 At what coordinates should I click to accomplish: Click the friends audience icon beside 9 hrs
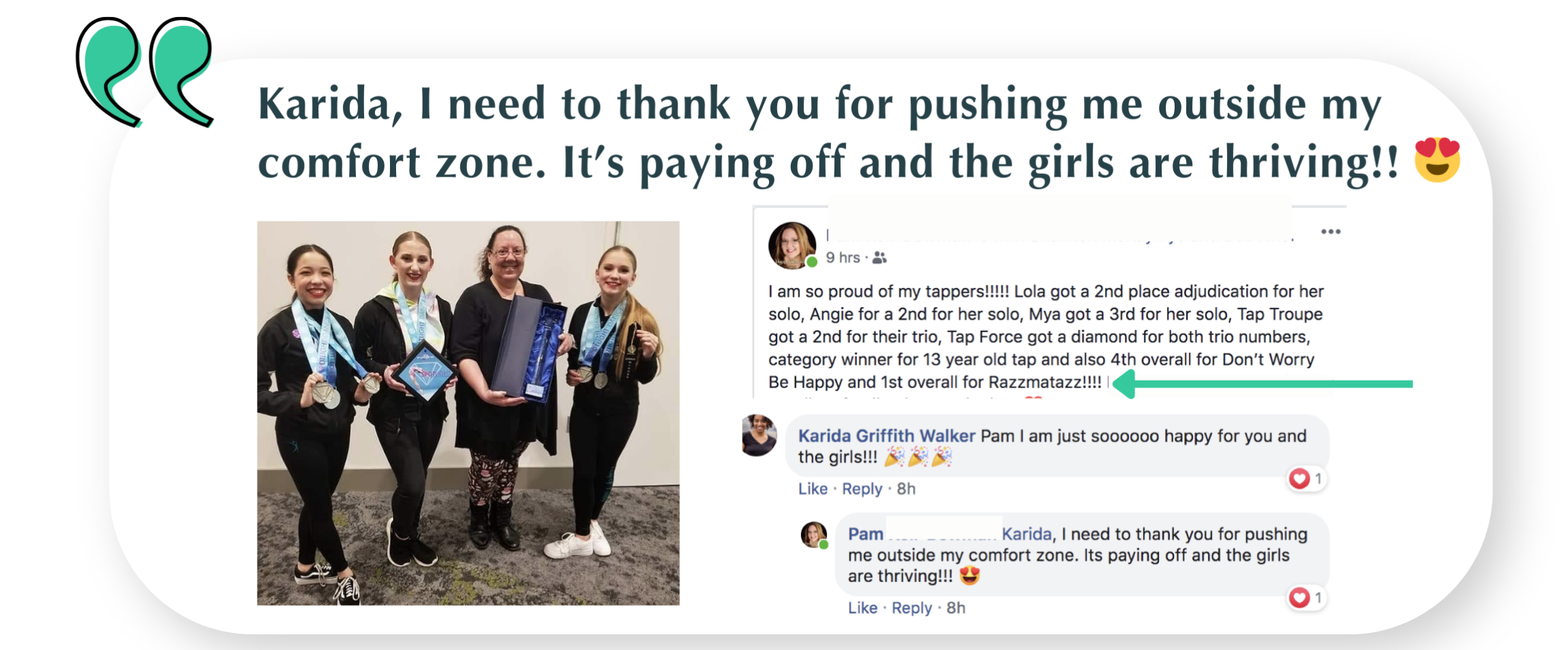[x=879, y=258]
